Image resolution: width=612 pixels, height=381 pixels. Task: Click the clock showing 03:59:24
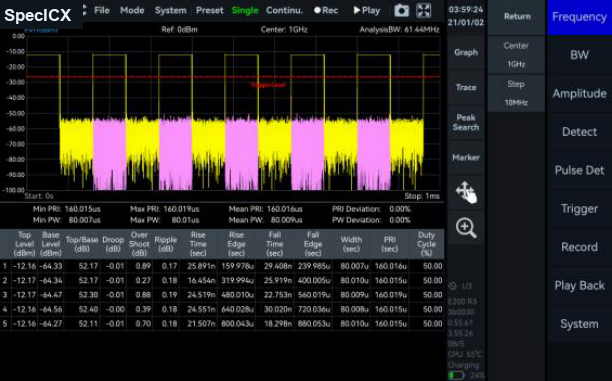coord(466,9)
